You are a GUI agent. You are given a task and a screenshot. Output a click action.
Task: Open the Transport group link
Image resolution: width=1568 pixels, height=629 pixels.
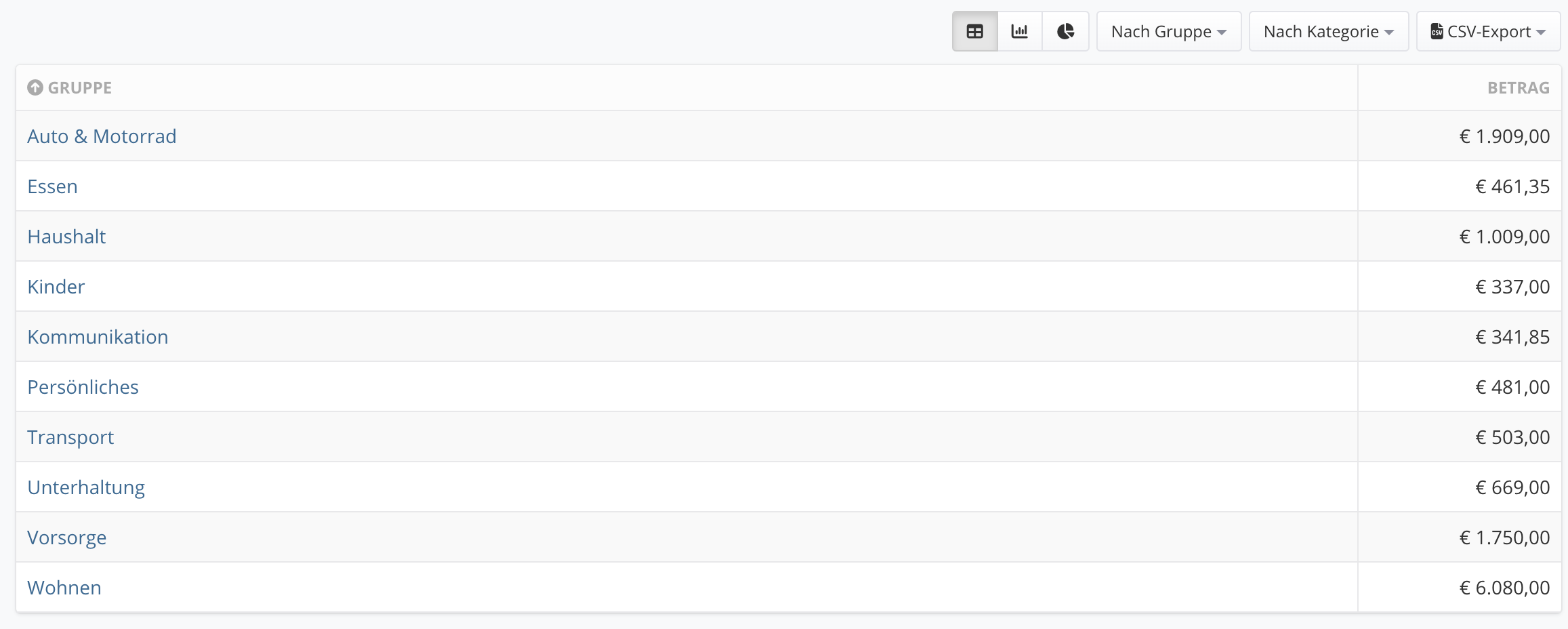[x=70, y=437]
